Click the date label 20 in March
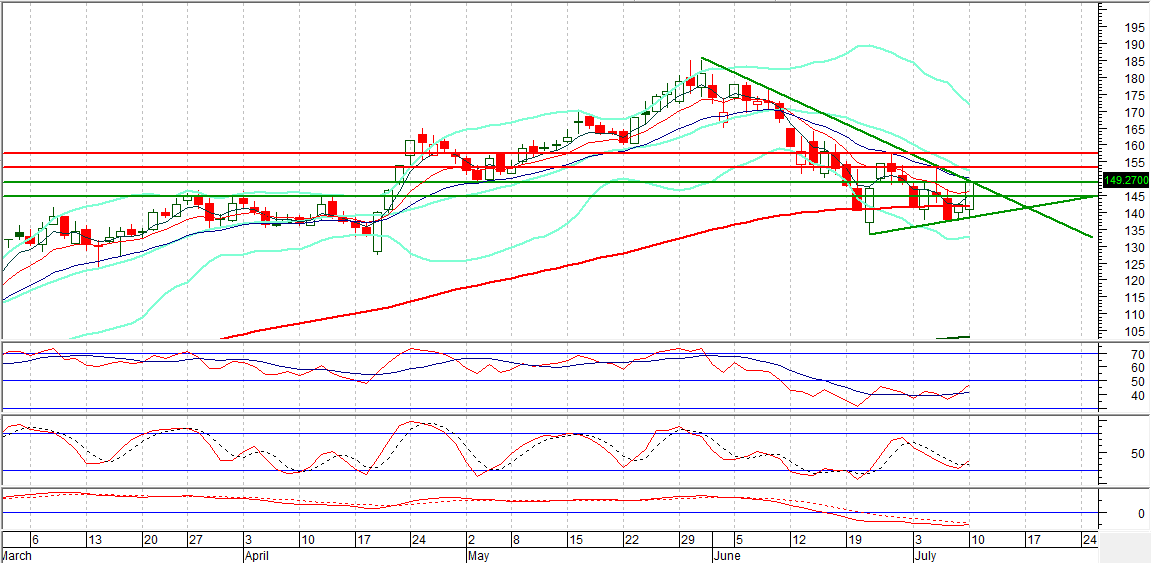The image size is (1151, 563). (150, 540)
